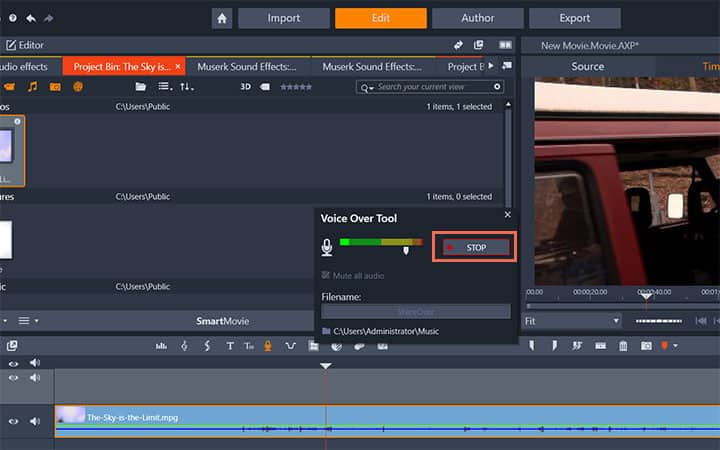Click the linked arrows icon in Editor header
This screenshot has width=720, height=450.
pos(458,45)
